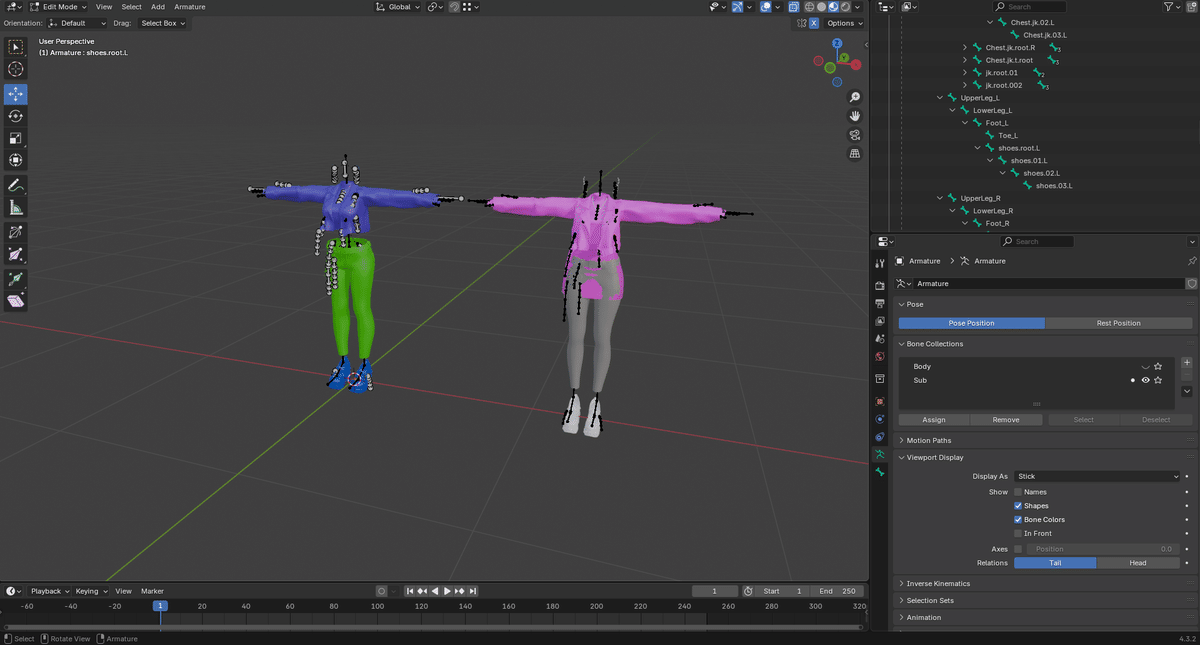Select the Bone Size tool
Viewport: 1200px width, 645px height.
[16, 255]
